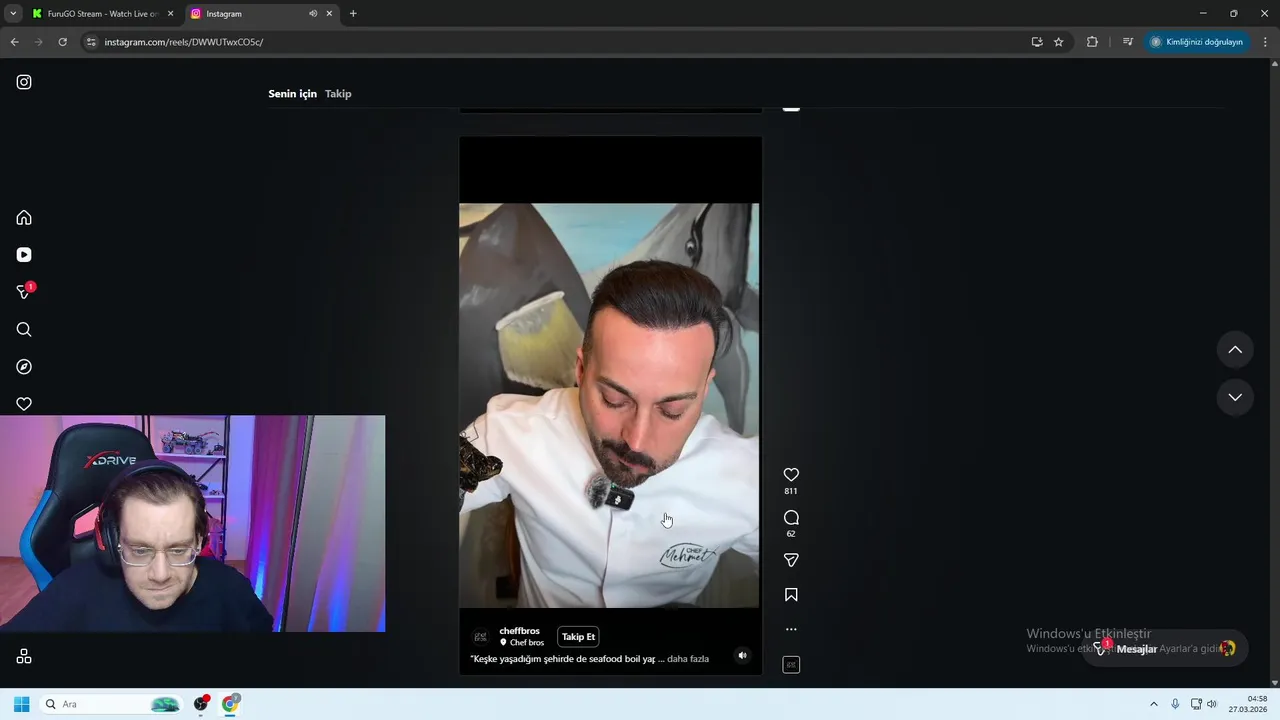The image size is (1280, 720).
Task: Show hidden system tray icons
Action: [x=1154, y=704]
